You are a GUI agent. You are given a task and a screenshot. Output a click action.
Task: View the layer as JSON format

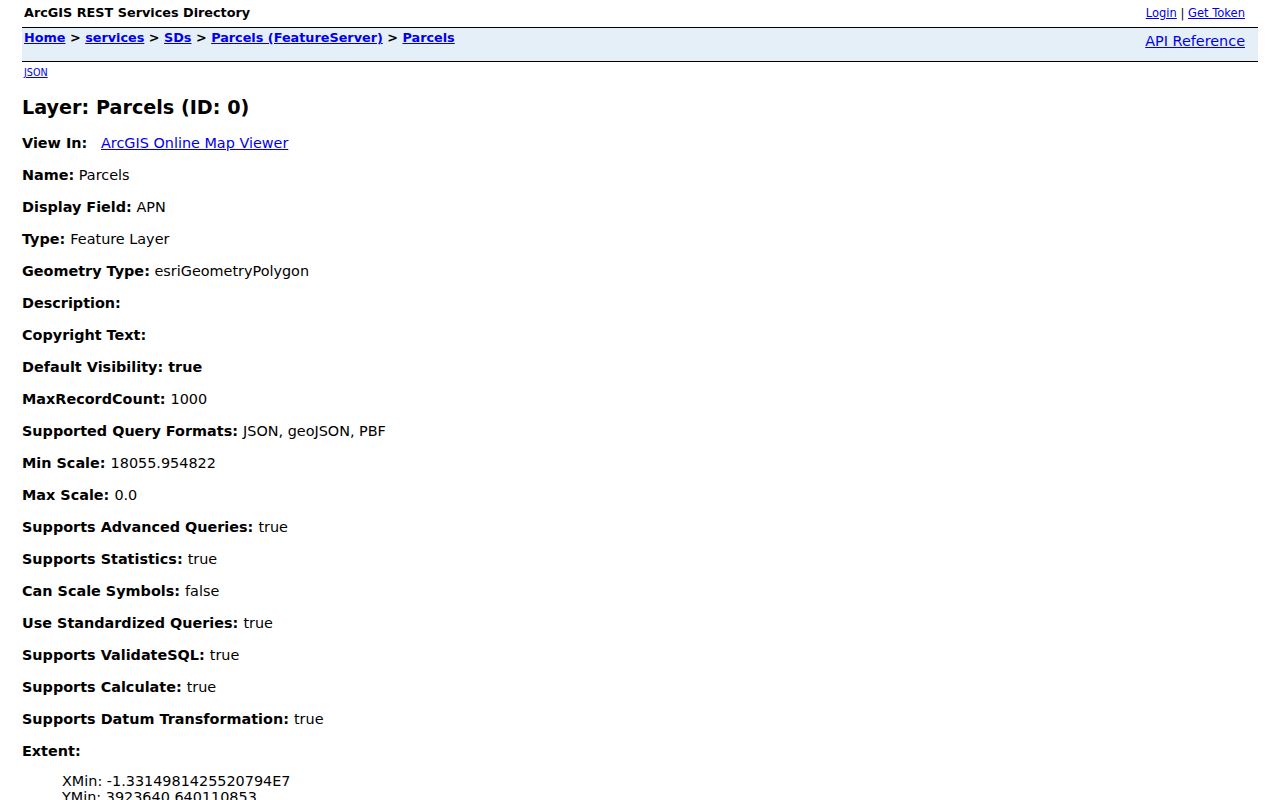click(x=36, y=72)
